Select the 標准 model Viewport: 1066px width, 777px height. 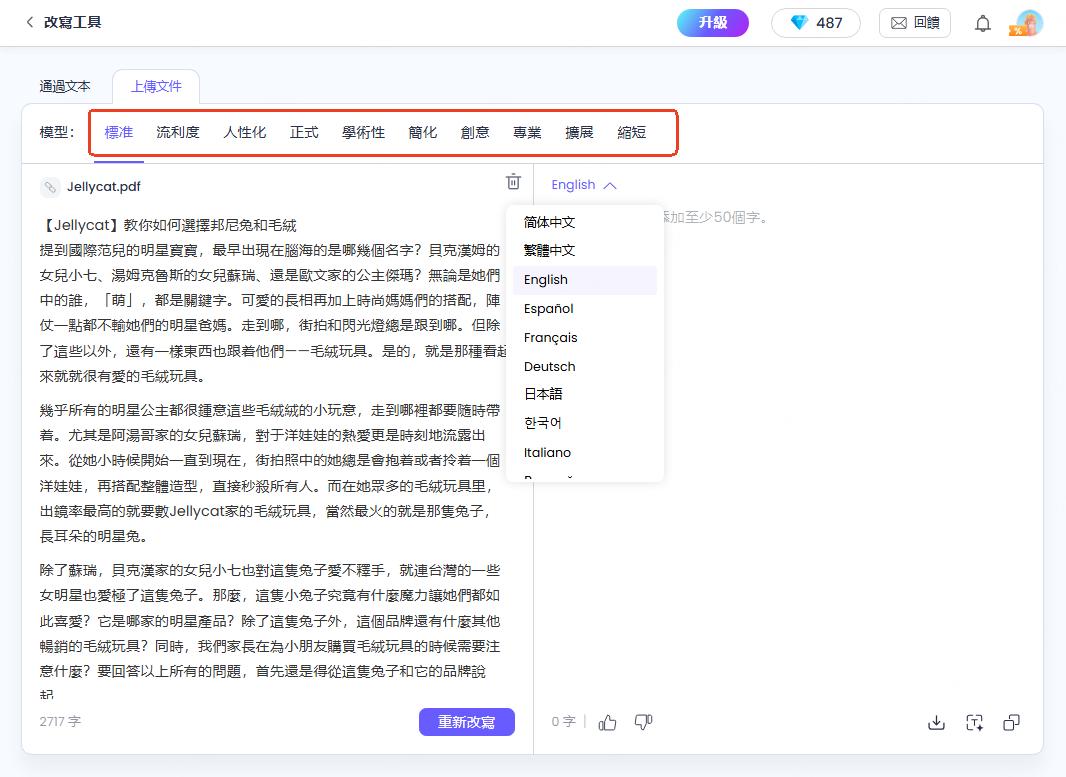pyautogui.click(x=119, y=133)
